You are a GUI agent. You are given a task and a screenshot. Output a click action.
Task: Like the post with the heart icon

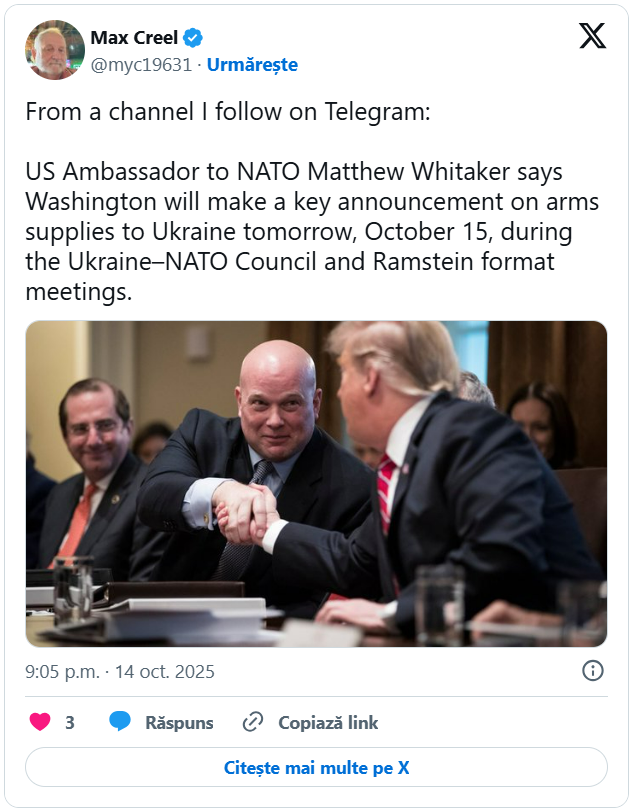[x=40, y=722]
